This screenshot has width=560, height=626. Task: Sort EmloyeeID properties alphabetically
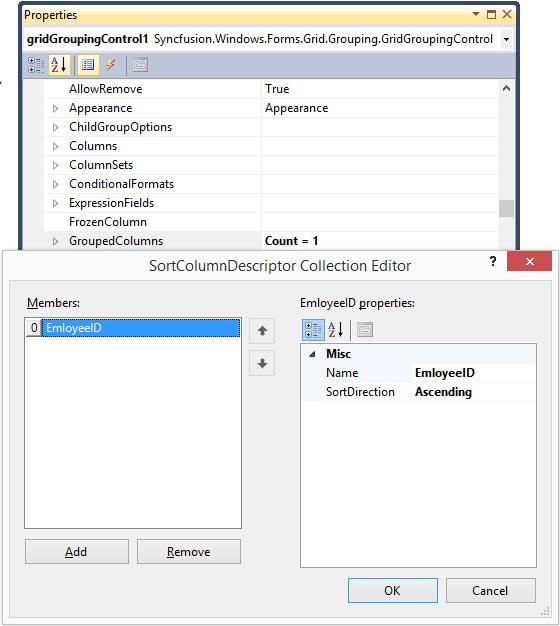pyautogui.click(x=336, y=330)
